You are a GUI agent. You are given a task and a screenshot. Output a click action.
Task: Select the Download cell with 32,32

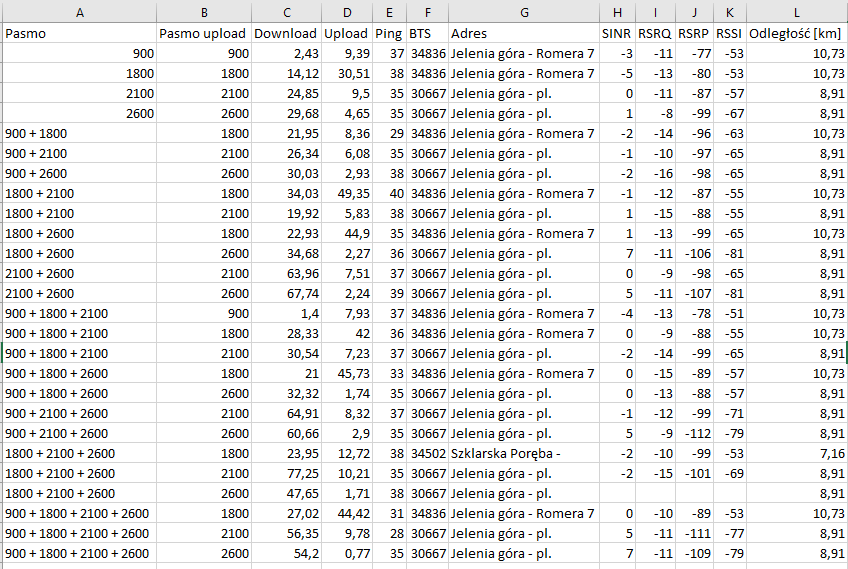[287, 394]
